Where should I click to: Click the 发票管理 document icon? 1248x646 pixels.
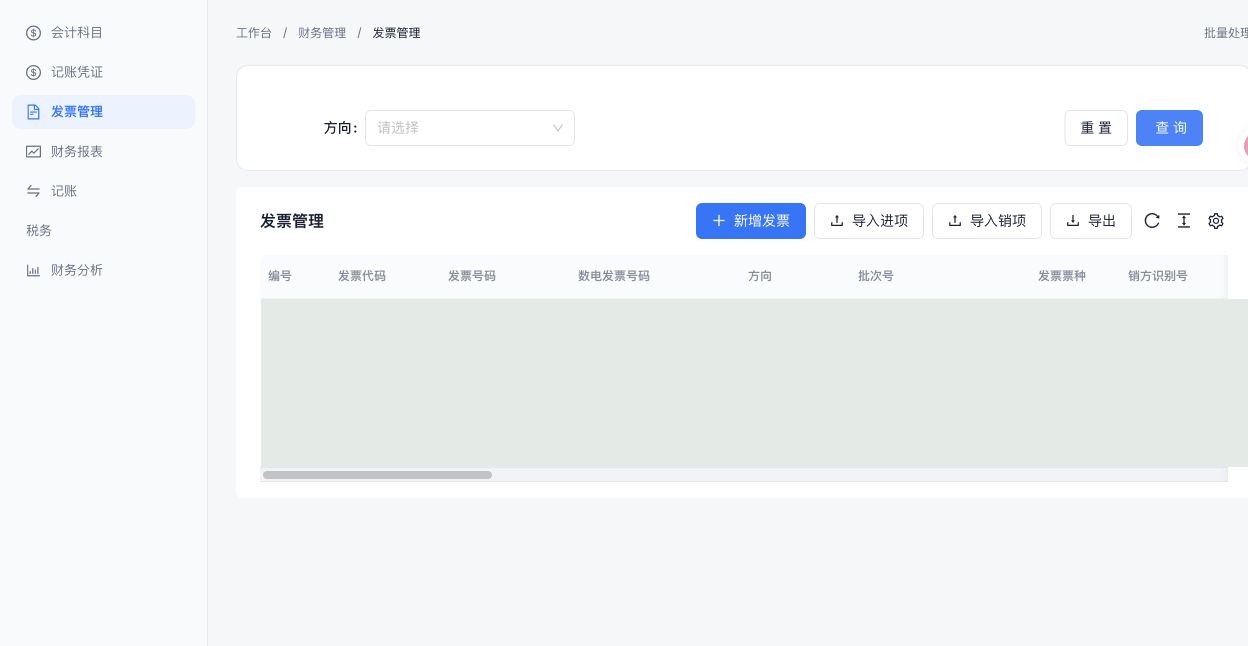[x=34, y=112]
